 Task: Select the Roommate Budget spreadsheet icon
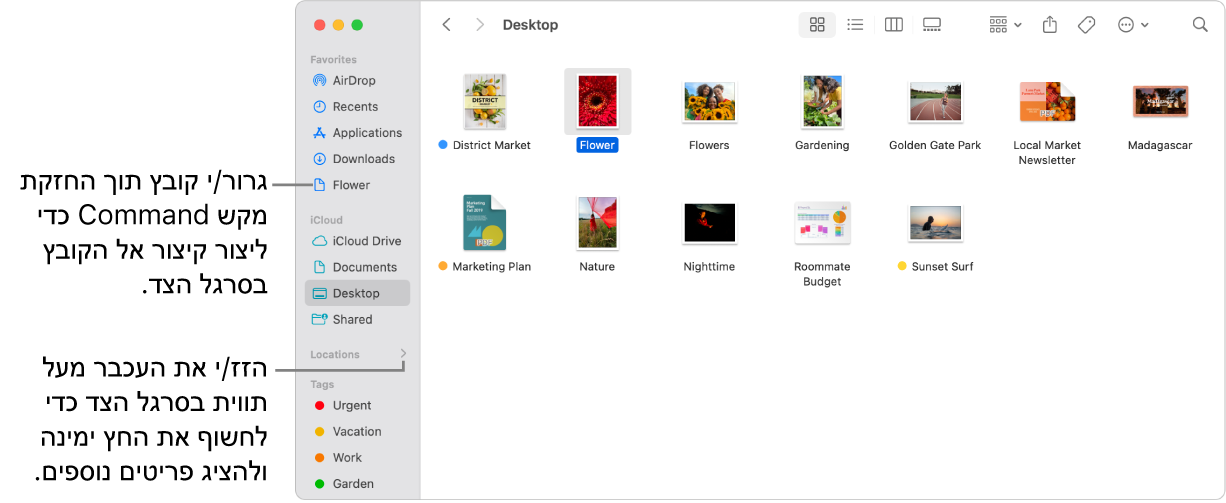(x=822, y=223)
